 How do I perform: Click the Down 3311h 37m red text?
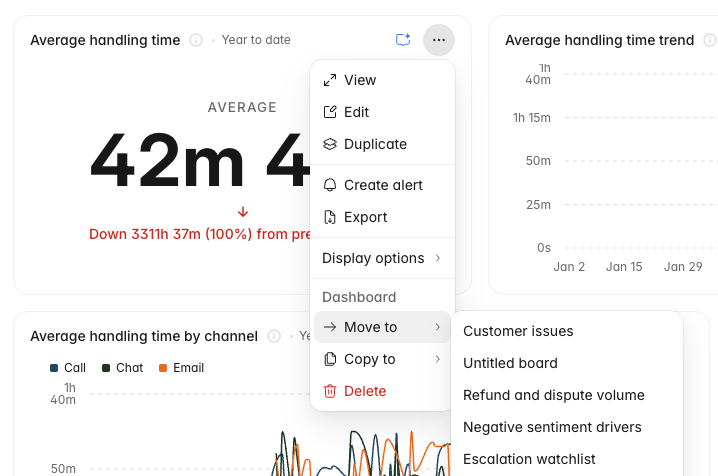[x=200, y=234]
